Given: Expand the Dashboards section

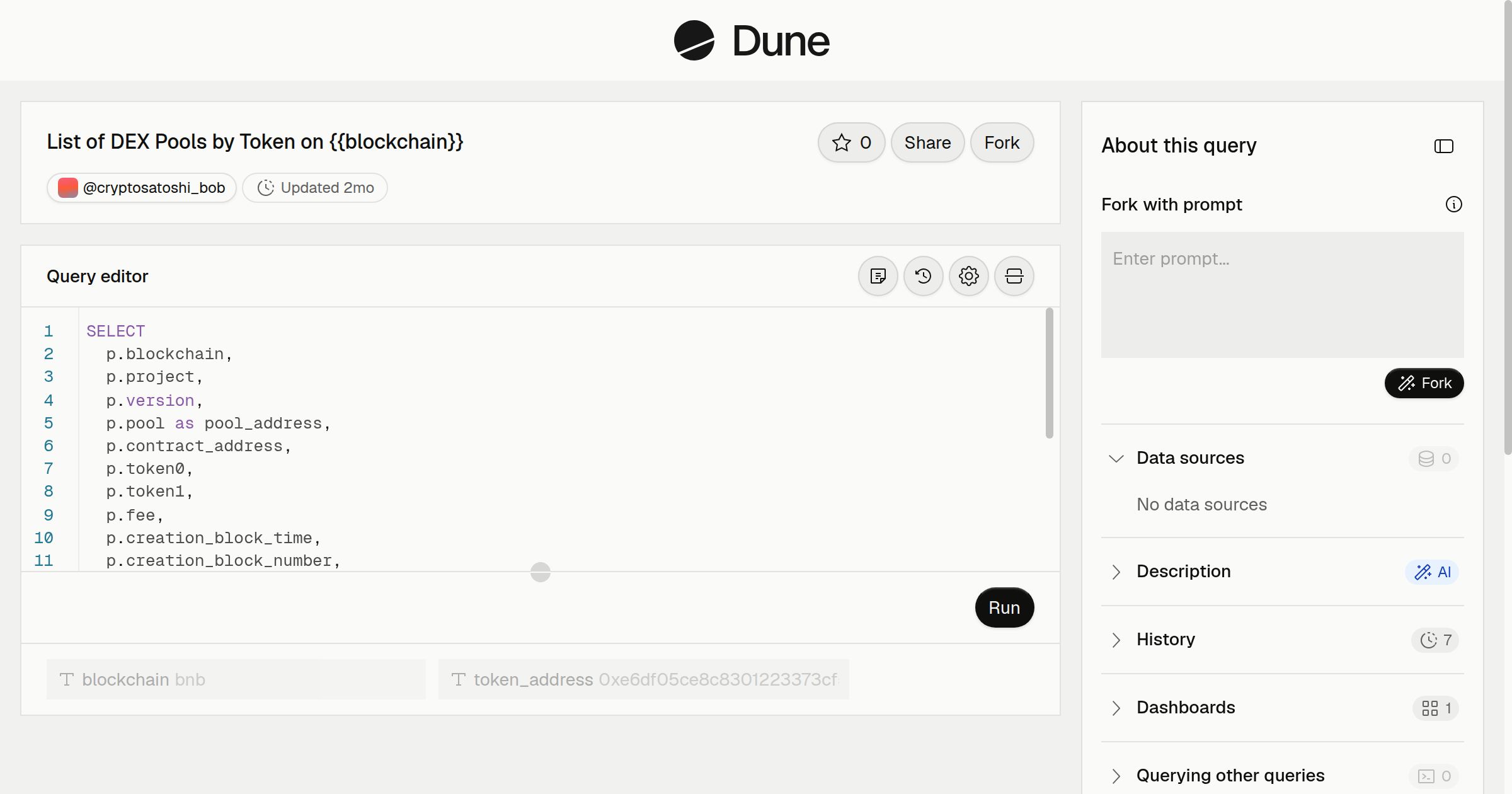Looking at the screenshot, I should (x=1116, y=708).
